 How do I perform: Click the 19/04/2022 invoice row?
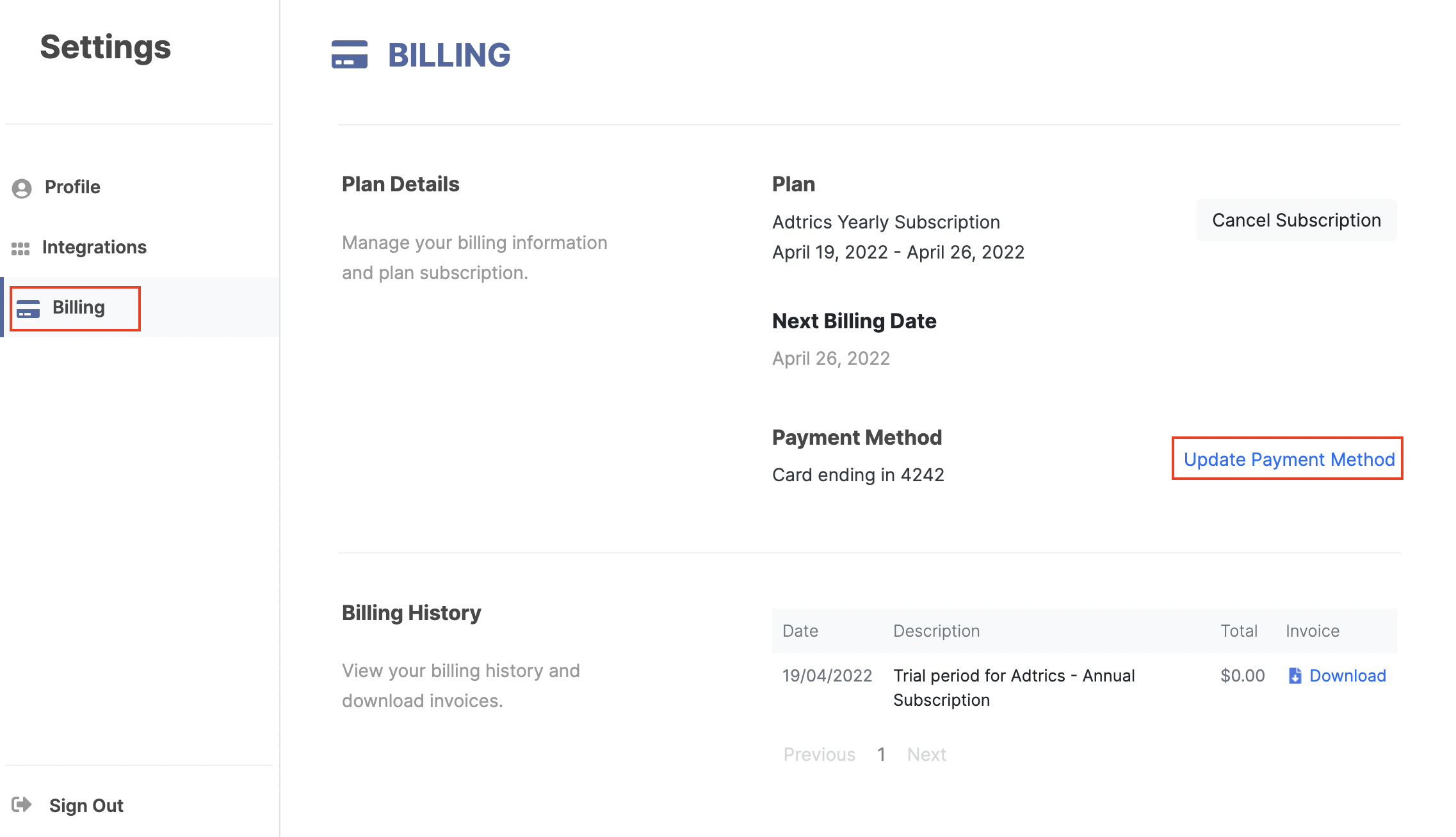pyautogui.click(x=827, y=676)
